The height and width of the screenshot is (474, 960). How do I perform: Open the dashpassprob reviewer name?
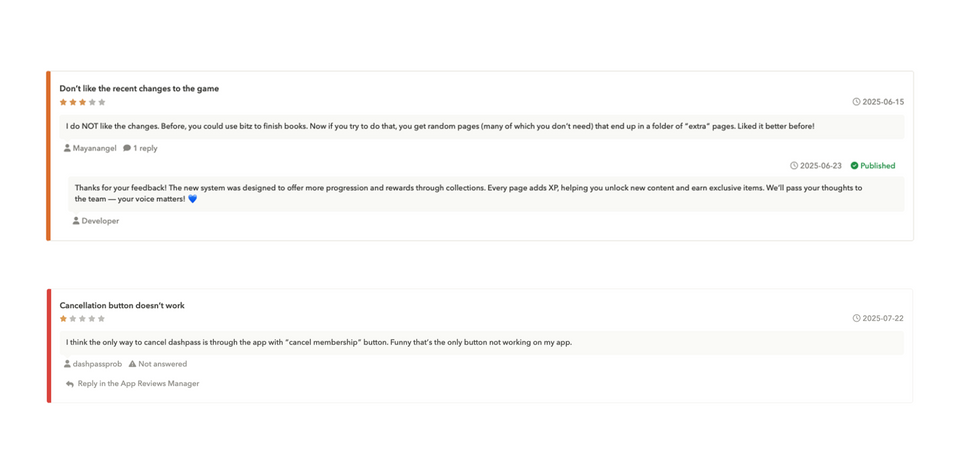(x=97, y=364)
